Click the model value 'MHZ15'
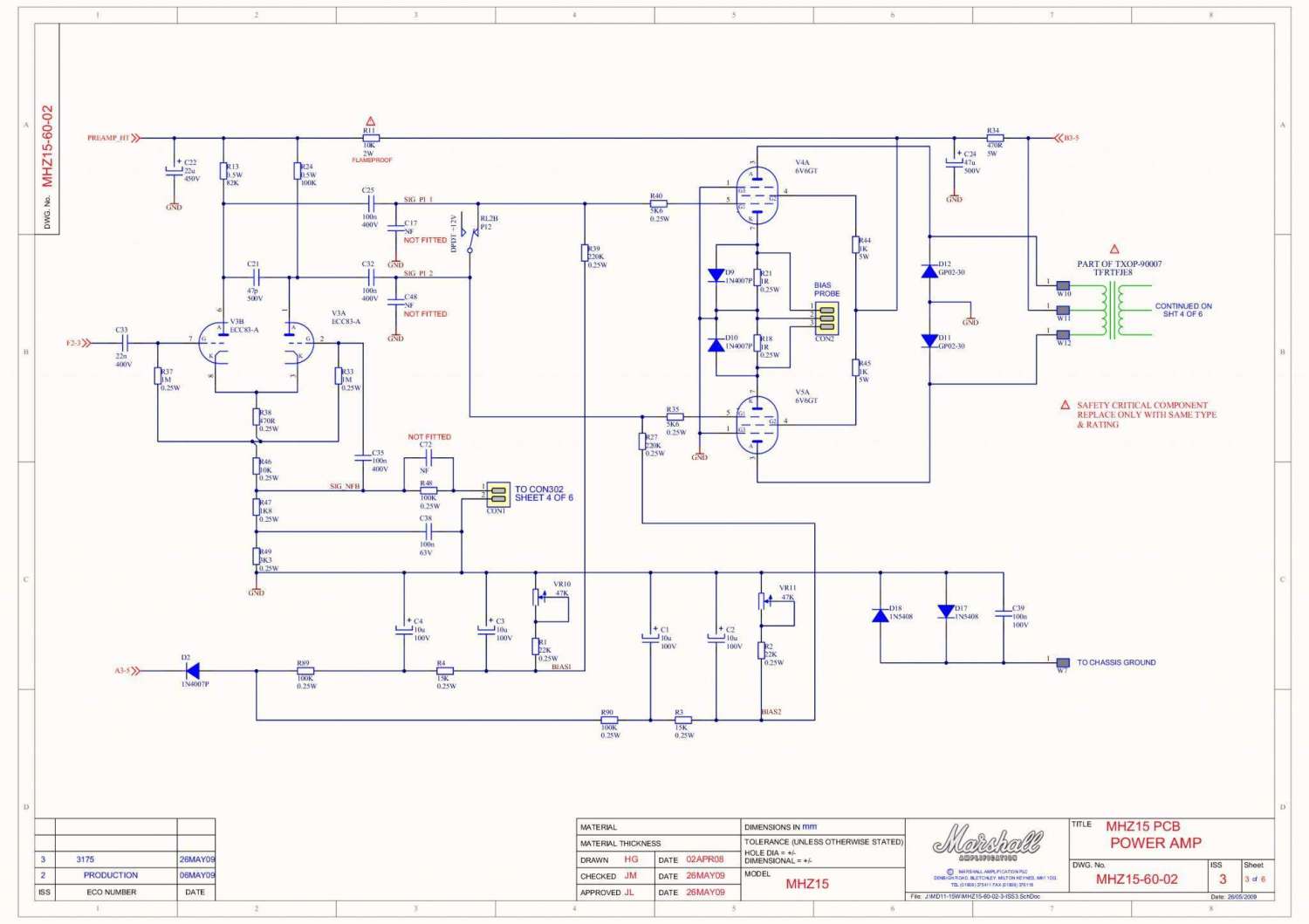The width and height of the screenshot is (1309, 924). coord(807,884)
